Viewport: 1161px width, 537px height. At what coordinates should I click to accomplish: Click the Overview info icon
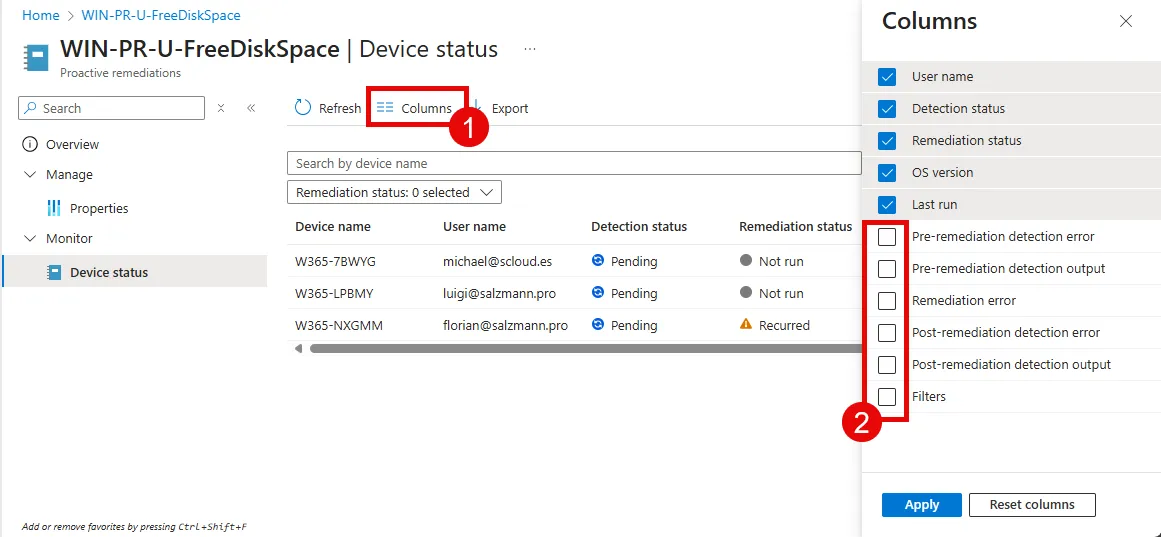tap(30, 144)
